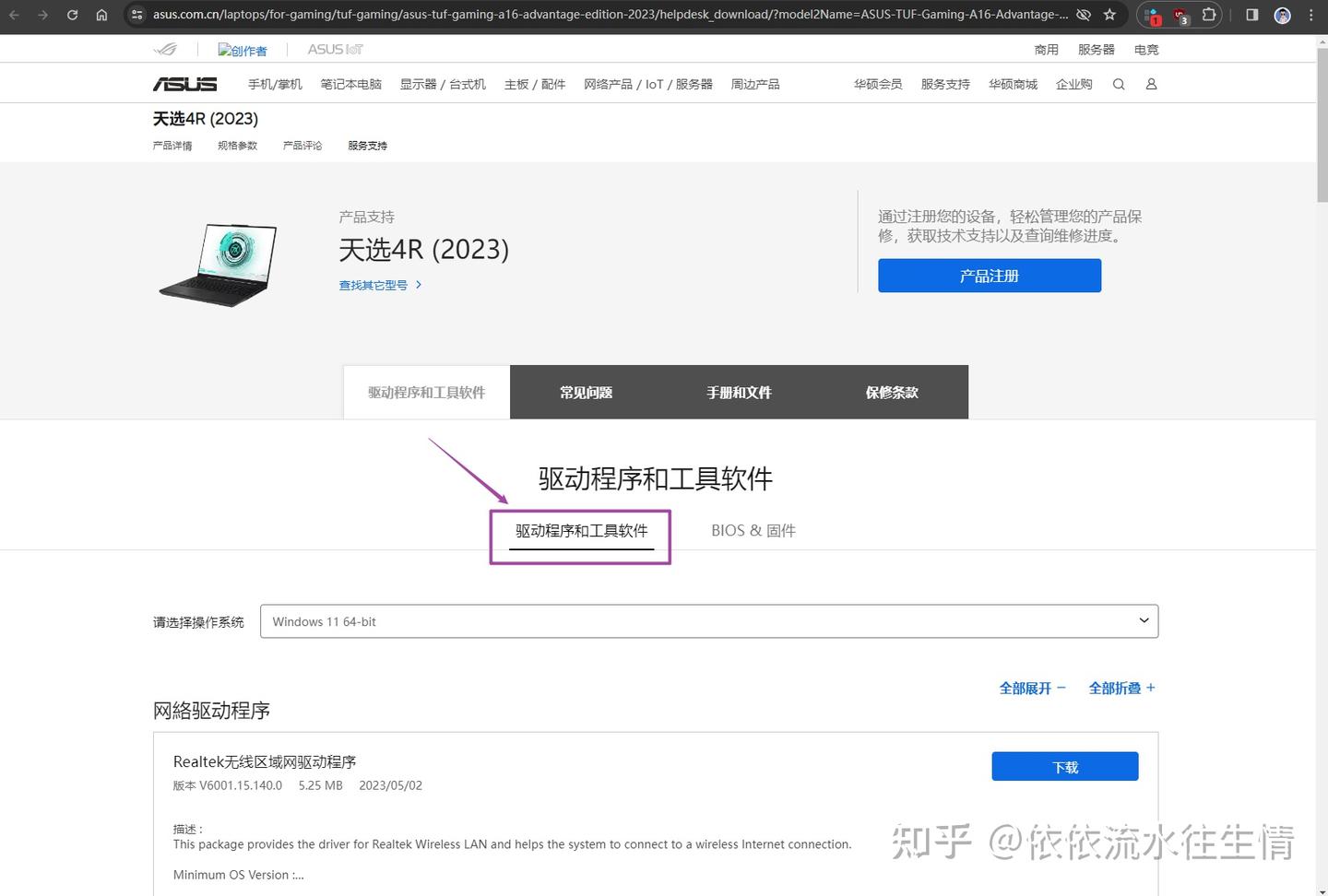Click the 天选4R laptop product image
Image resolution: width=1328 pixels, height=896 pixels.
point(219,265)
